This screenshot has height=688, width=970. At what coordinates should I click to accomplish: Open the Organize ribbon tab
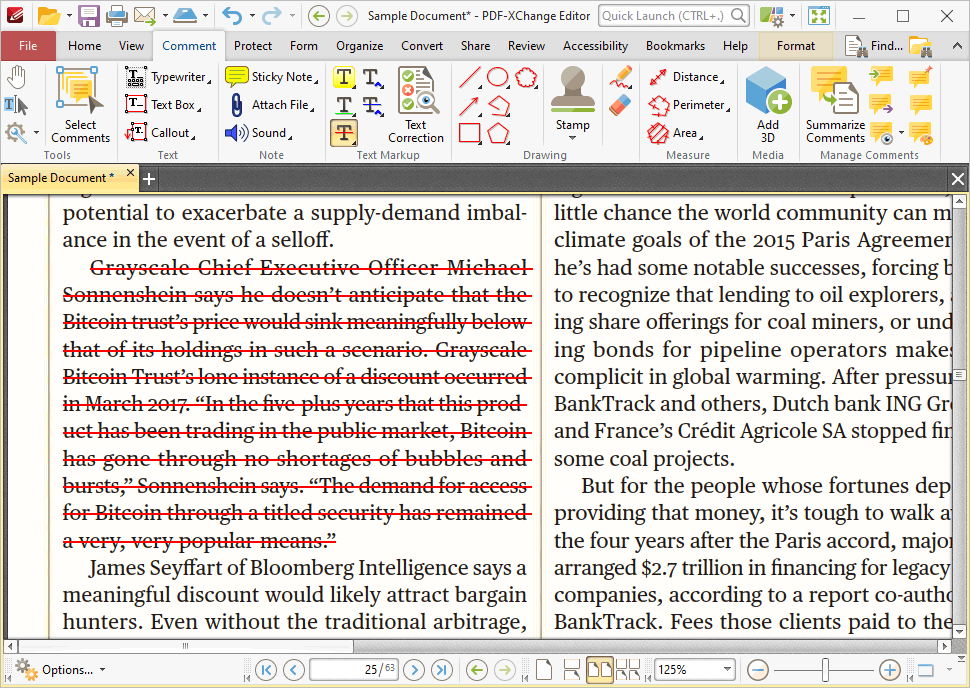tap(359, 46)
